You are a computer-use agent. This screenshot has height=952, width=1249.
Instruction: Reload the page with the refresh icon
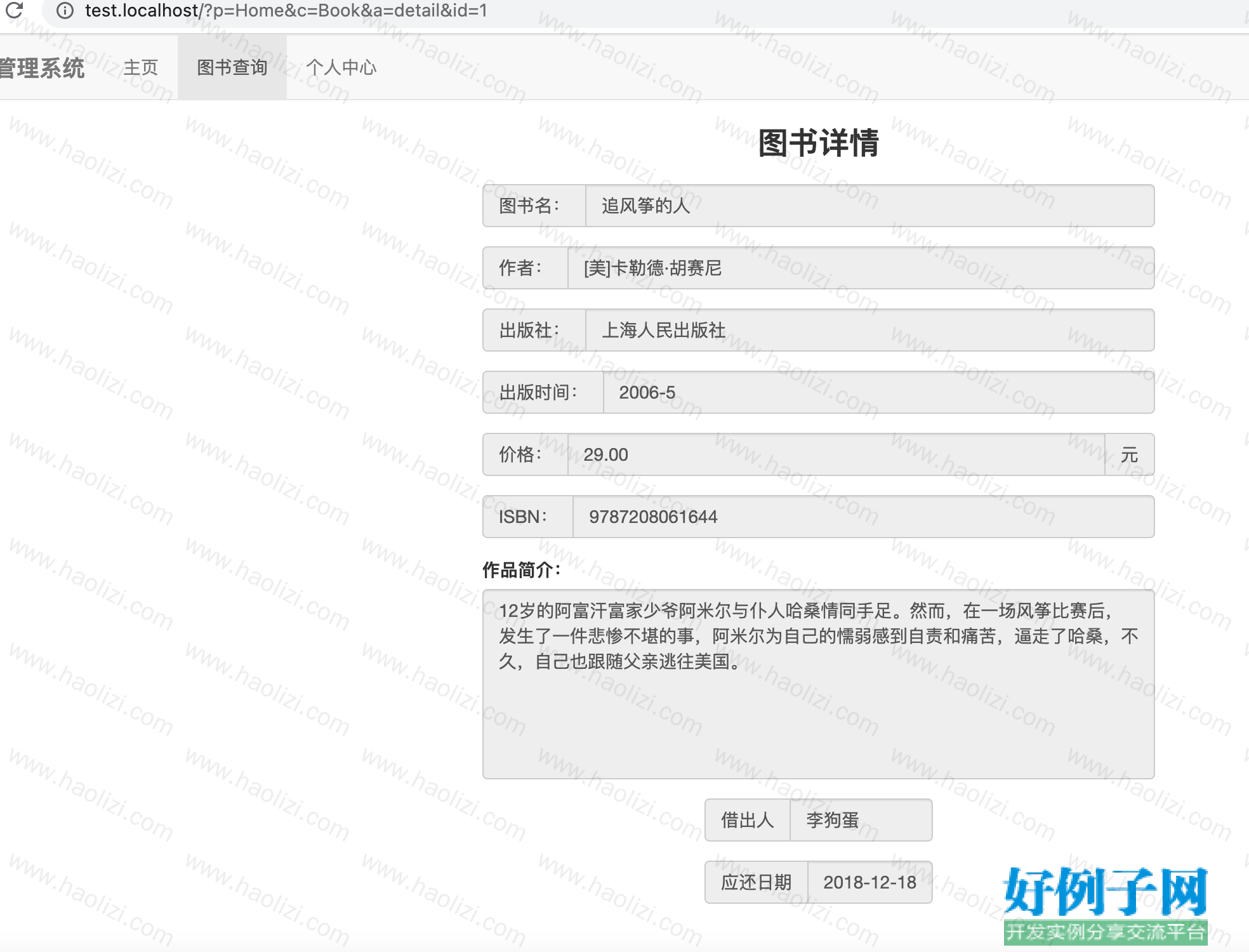(x=14, y=10)
